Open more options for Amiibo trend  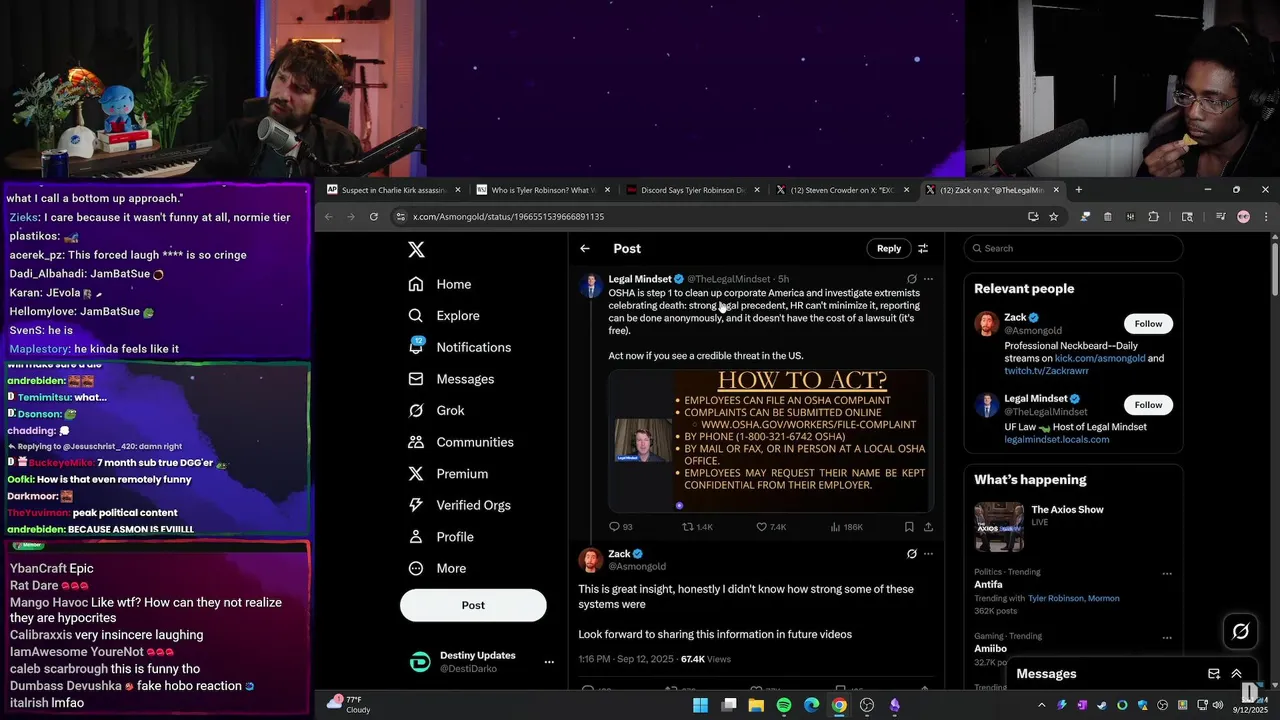pos(1167,637)
